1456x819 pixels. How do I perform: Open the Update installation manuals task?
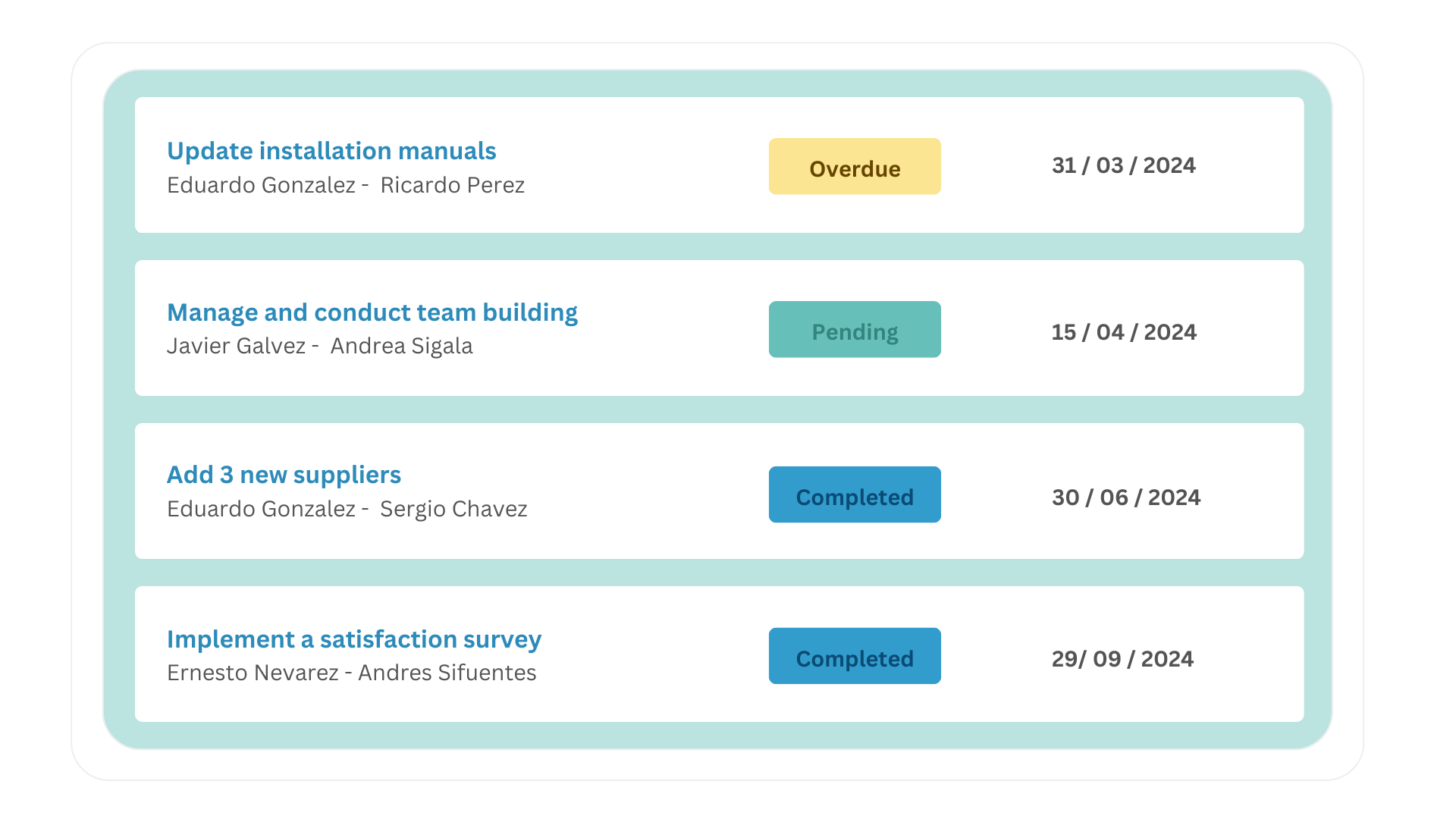click(331, 151)
